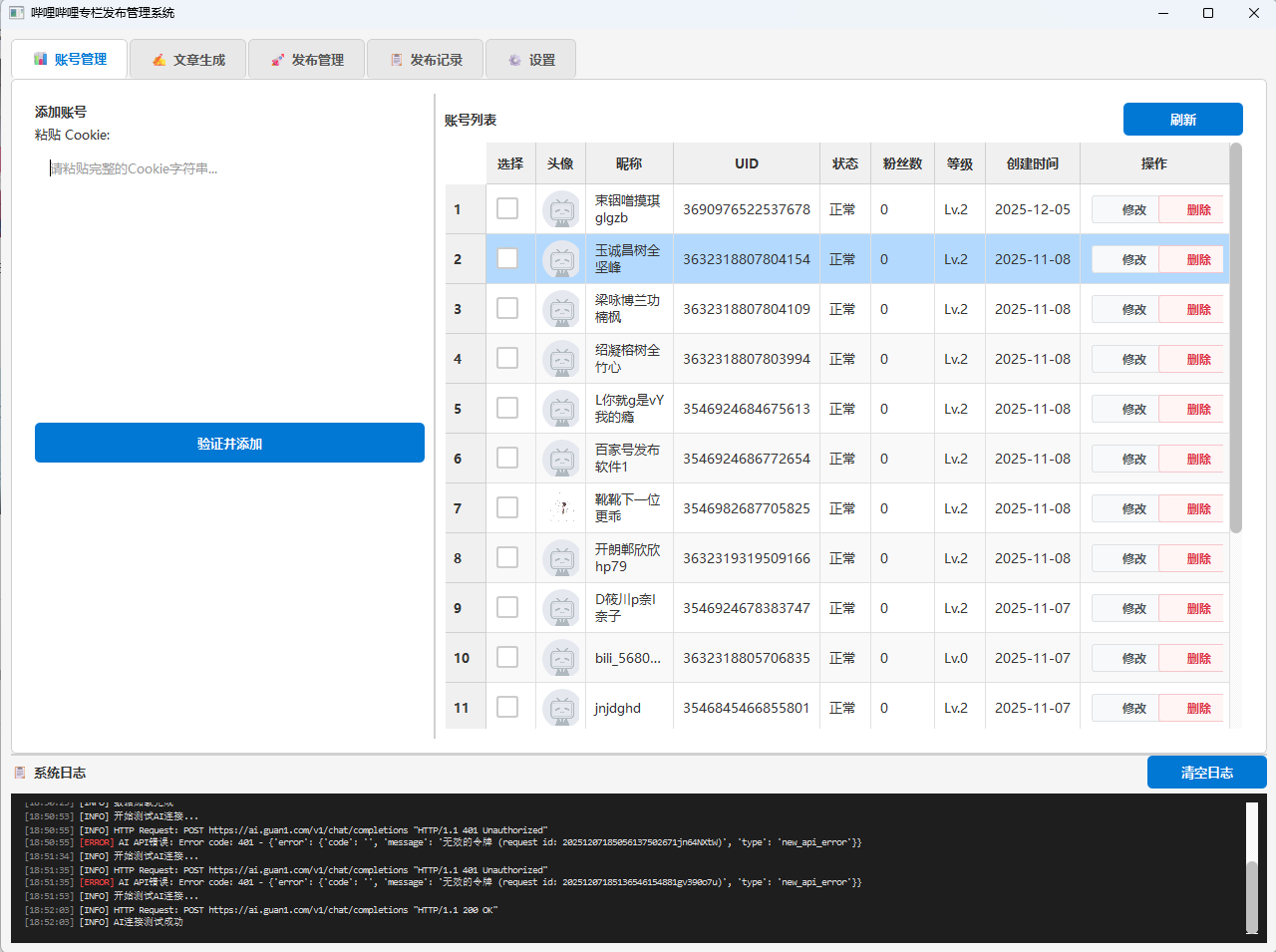1276x952 pixels.
Task: Sort the table by UID column header
Action: click(x=747, y=163)
